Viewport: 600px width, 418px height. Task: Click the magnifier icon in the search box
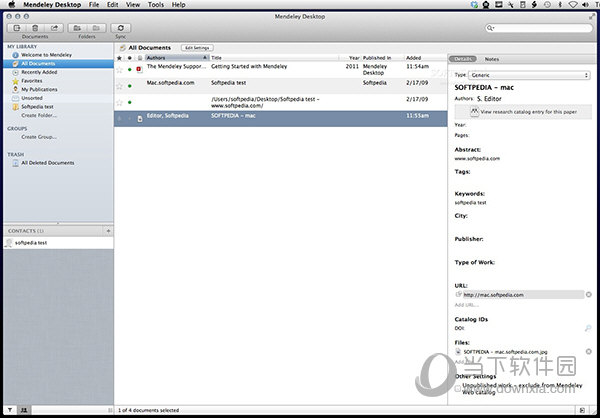(490, 28)
